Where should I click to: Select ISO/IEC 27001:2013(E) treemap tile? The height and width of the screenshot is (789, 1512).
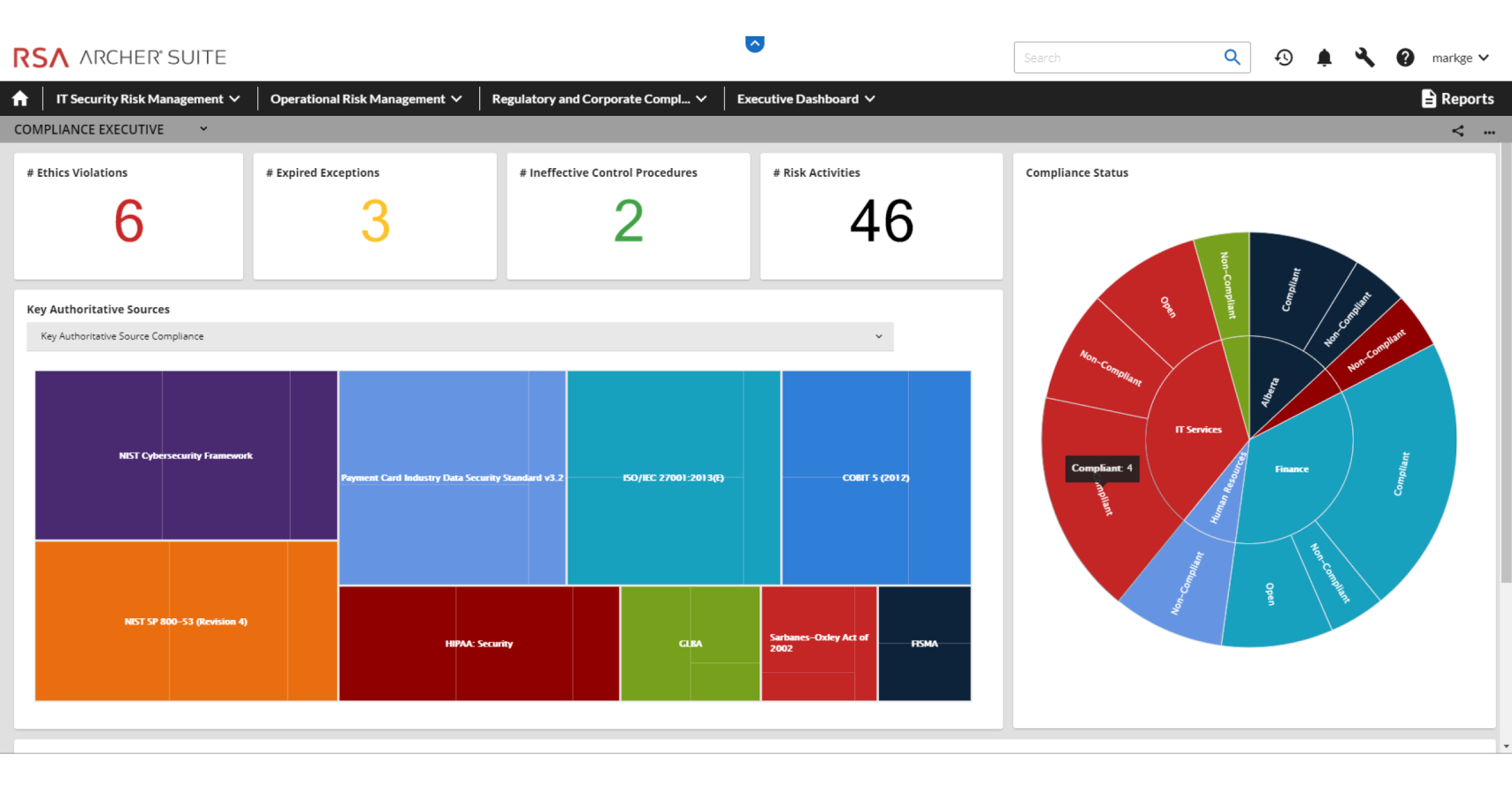click(x=673, y=478)
